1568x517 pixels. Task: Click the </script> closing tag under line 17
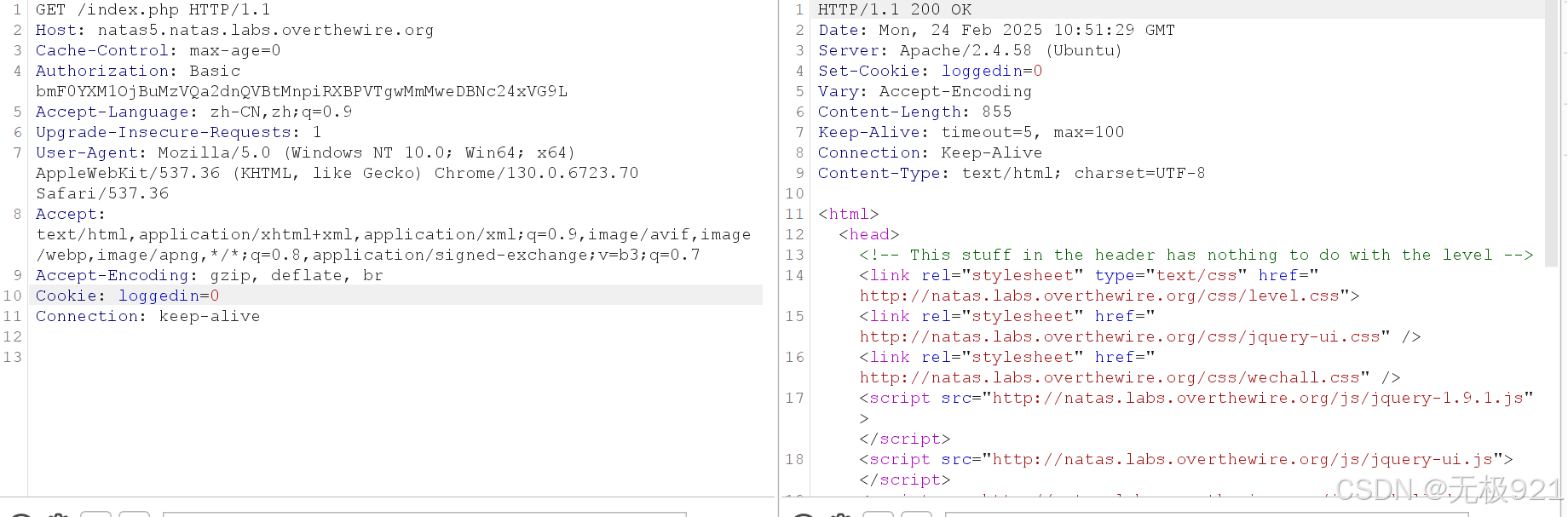[x=904, y=439]
